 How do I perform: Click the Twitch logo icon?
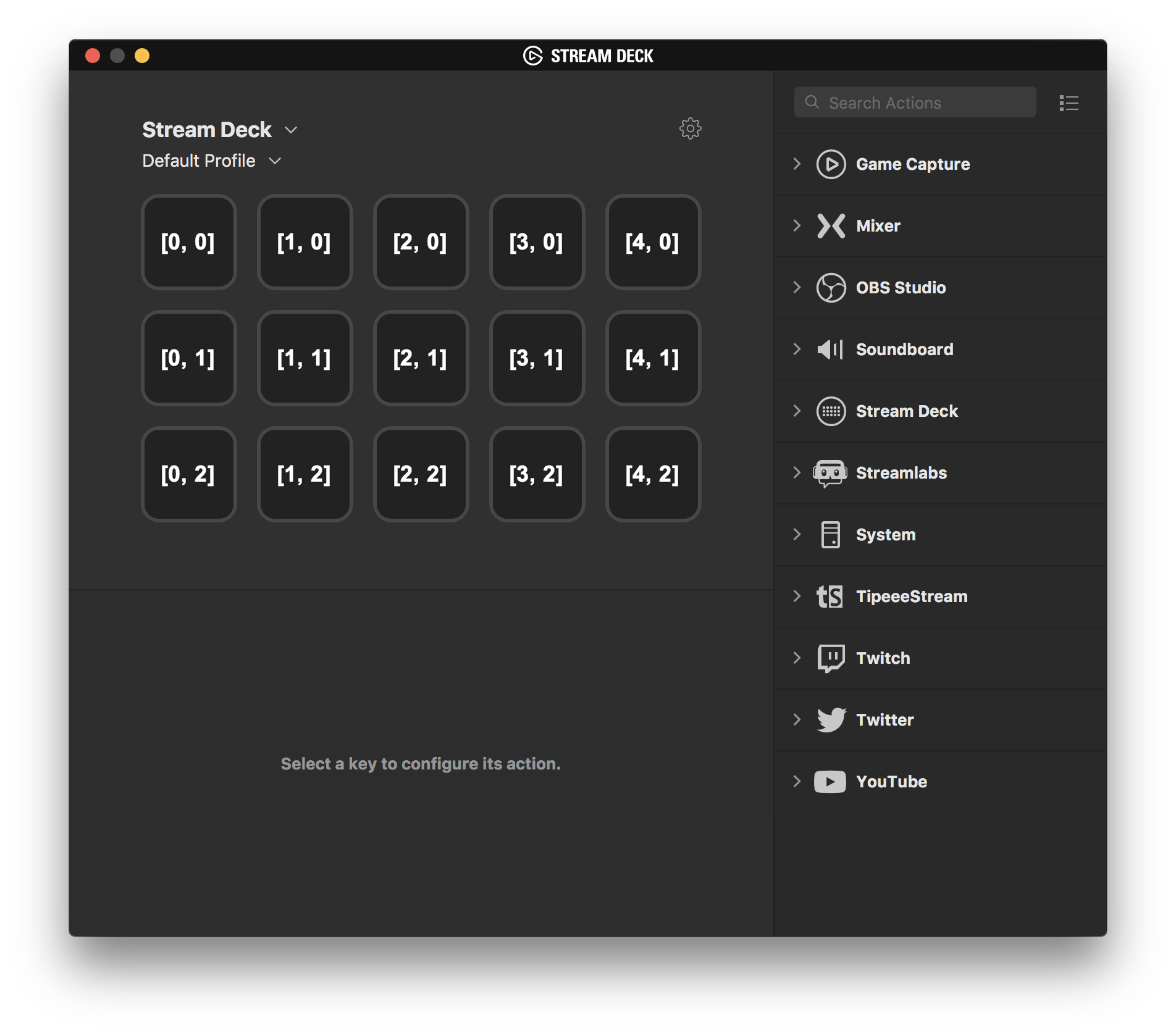(x=831, y=658)
